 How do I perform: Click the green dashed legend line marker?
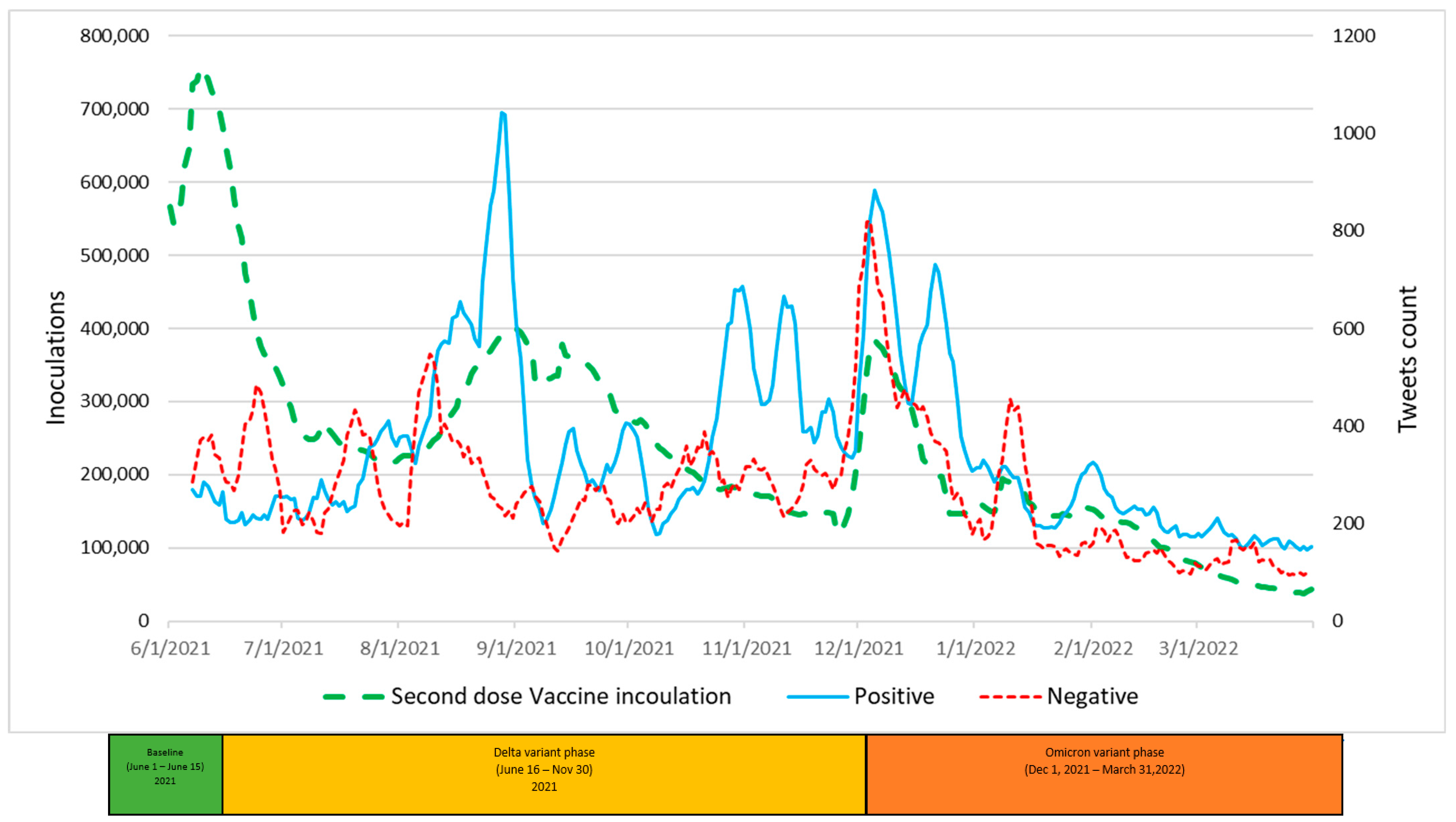click(353, 697)
